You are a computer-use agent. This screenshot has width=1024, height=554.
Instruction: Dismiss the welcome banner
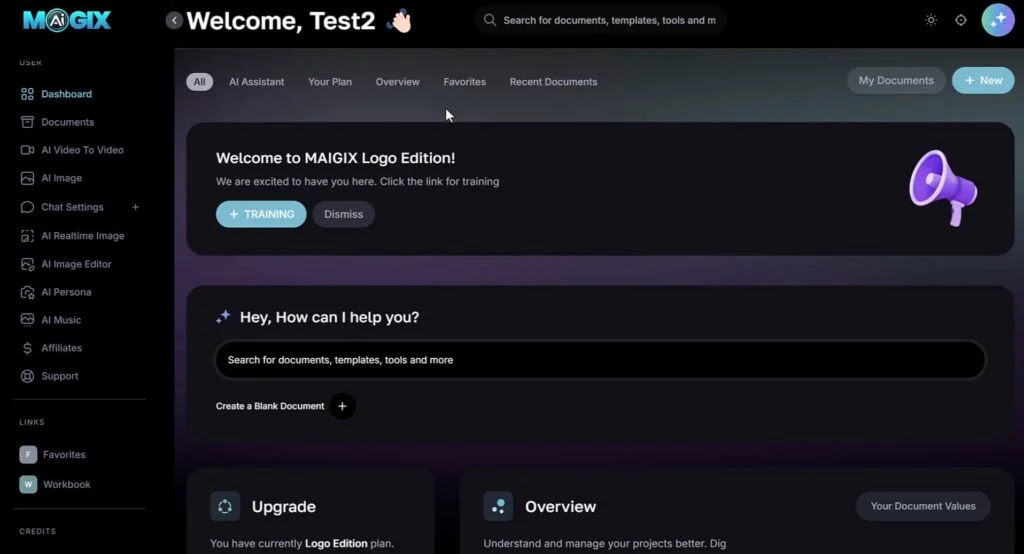tap(343, 214)
